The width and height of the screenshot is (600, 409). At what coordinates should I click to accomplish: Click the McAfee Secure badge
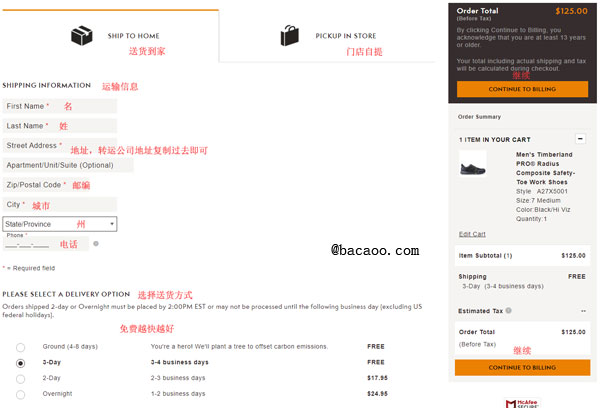(522, 404)
